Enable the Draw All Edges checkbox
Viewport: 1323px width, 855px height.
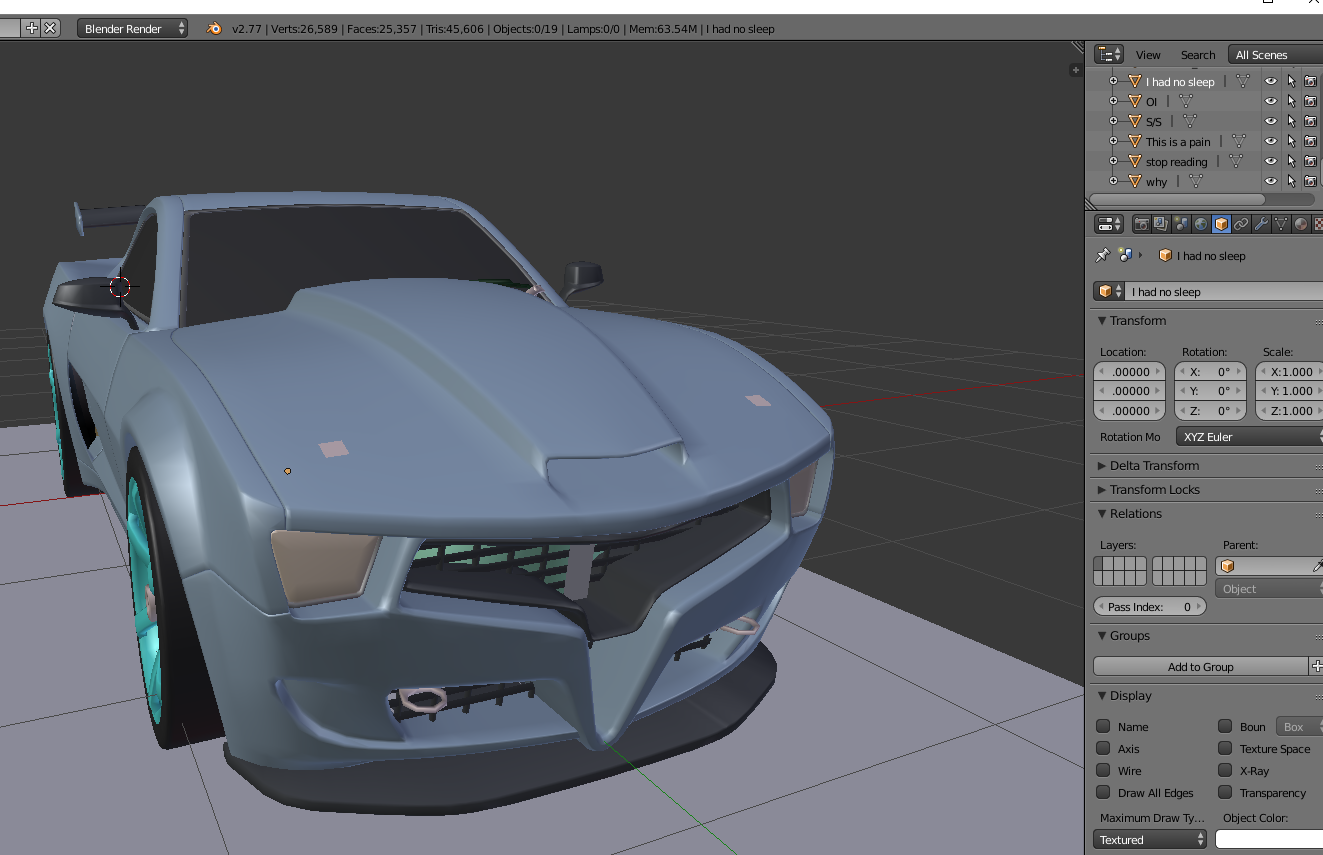point(1103,792)
